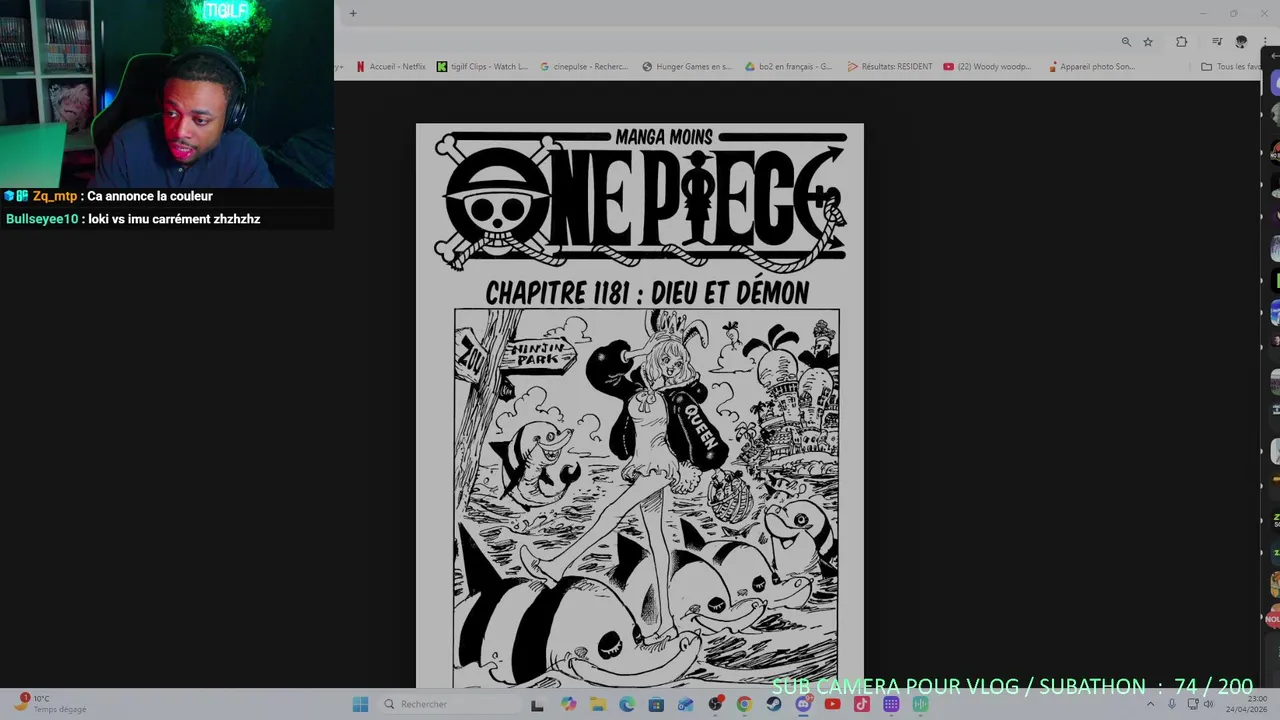Open File Explorer from the taskbar
Image resolution: width=1280 pixels, height=720 pixels.
(x=598, y=704)
